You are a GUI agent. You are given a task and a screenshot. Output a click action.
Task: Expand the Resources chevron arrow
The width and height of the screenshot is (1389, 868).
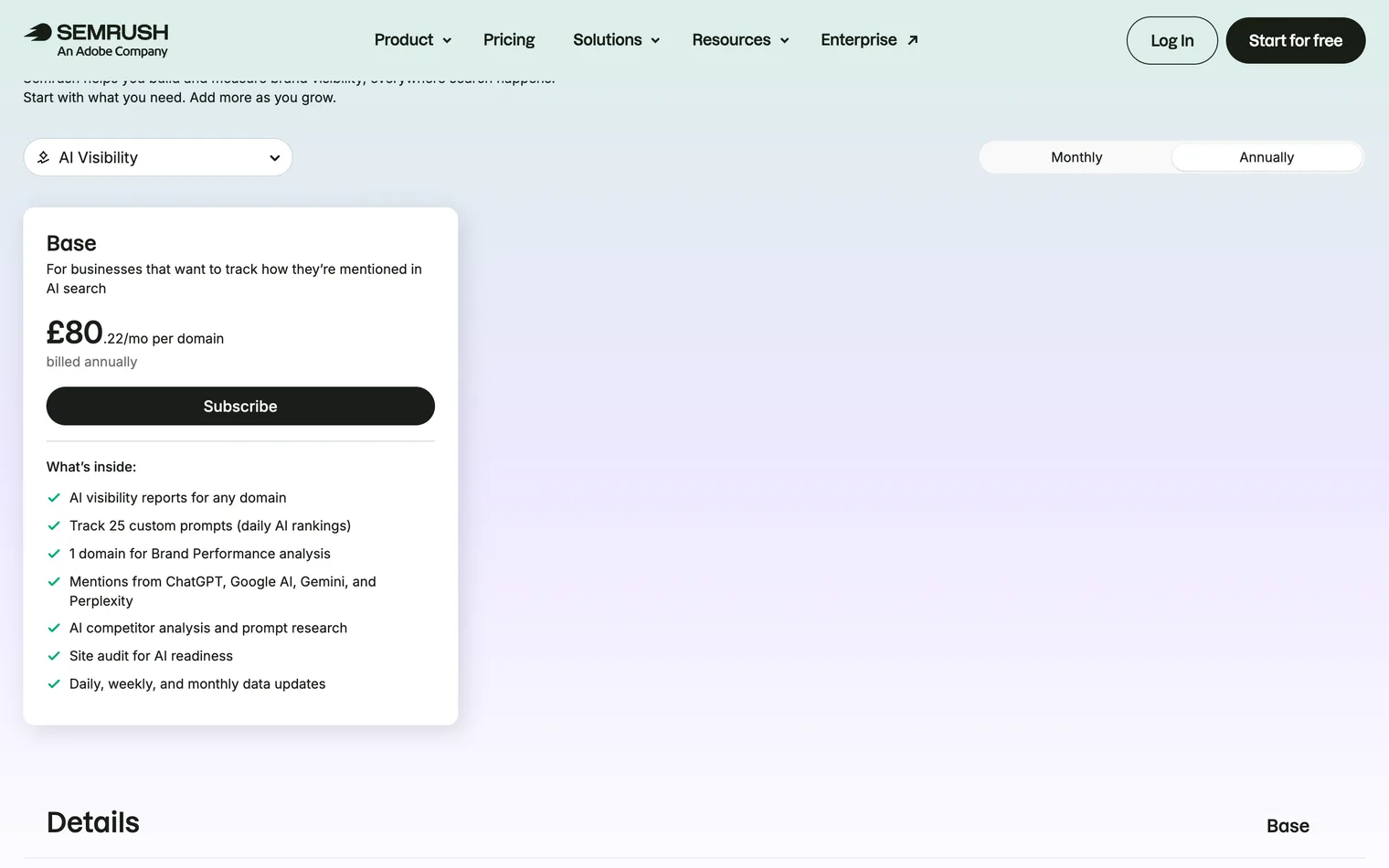(x=784, y=41)
